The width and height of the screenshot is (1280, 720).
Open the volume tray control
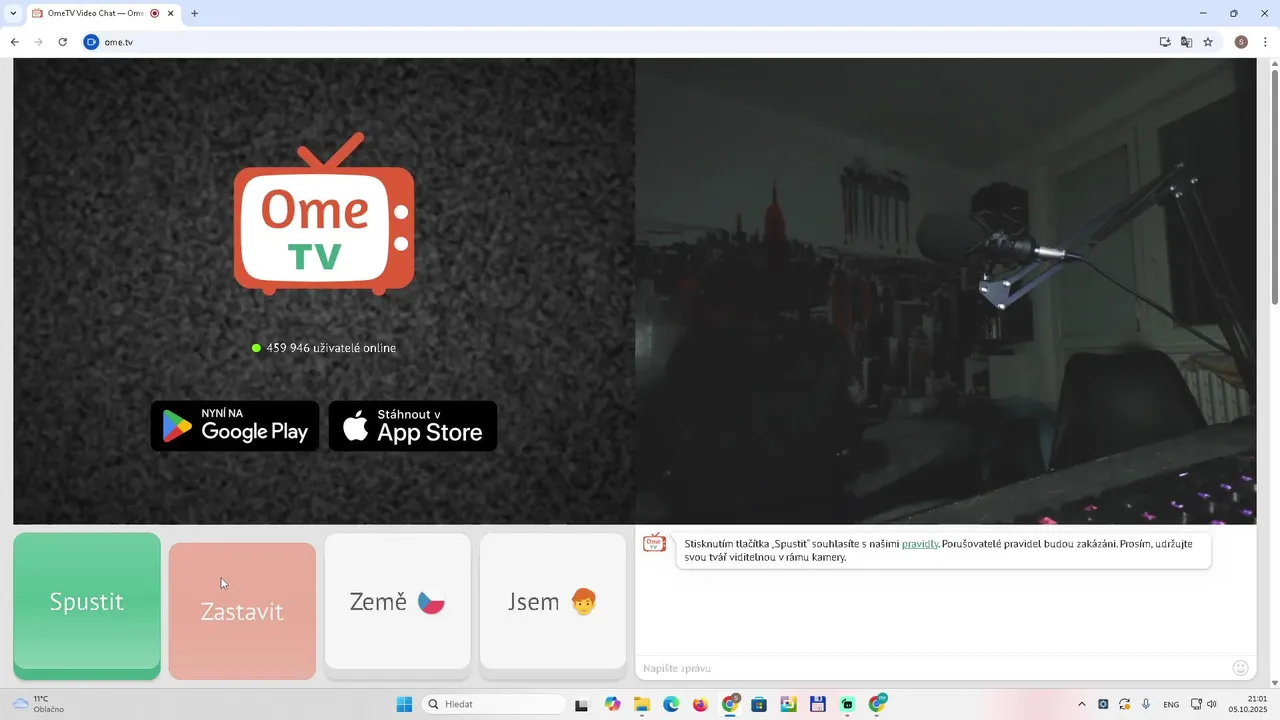tap(1212, 704)
